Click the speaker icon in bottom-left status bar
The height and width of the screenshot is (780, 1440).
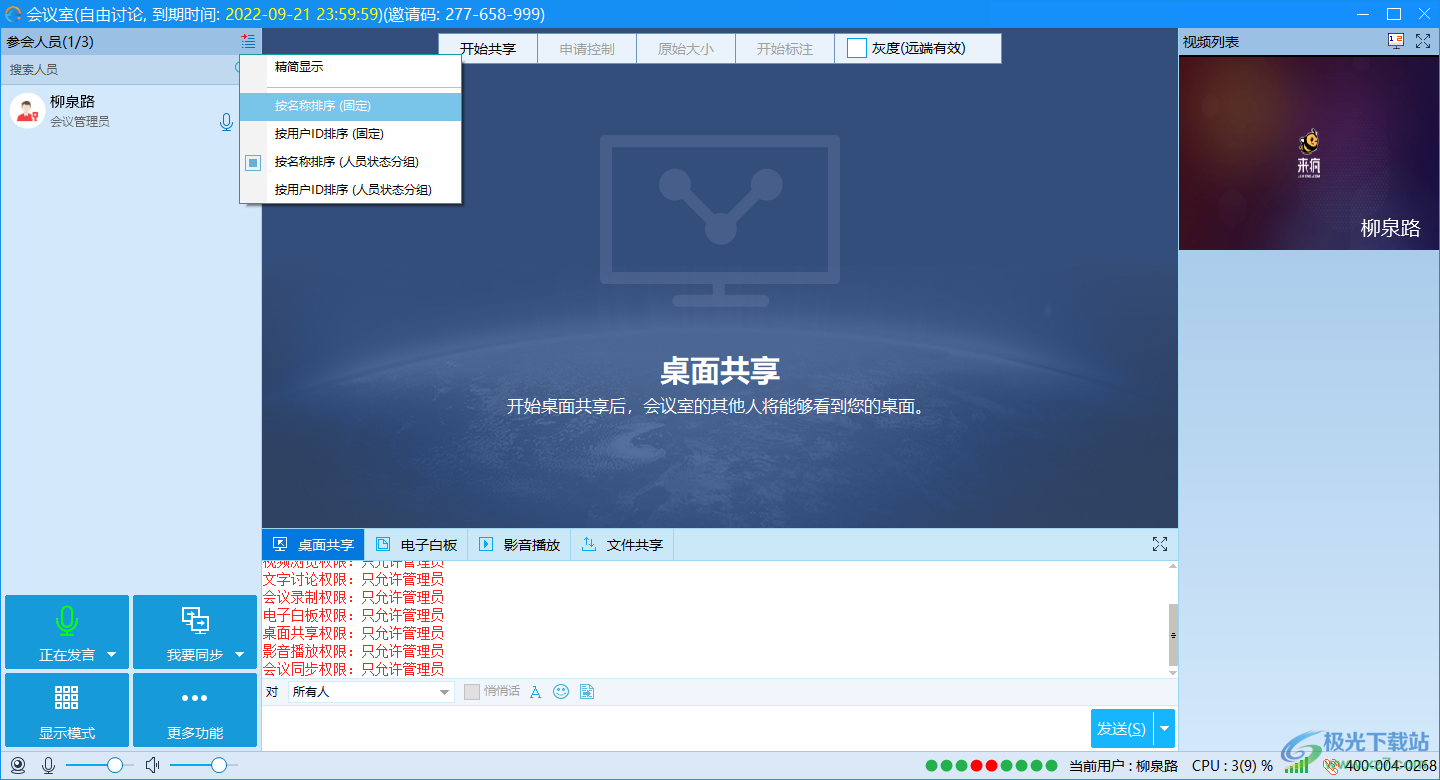pyautogui.click(x=151, y=765)
